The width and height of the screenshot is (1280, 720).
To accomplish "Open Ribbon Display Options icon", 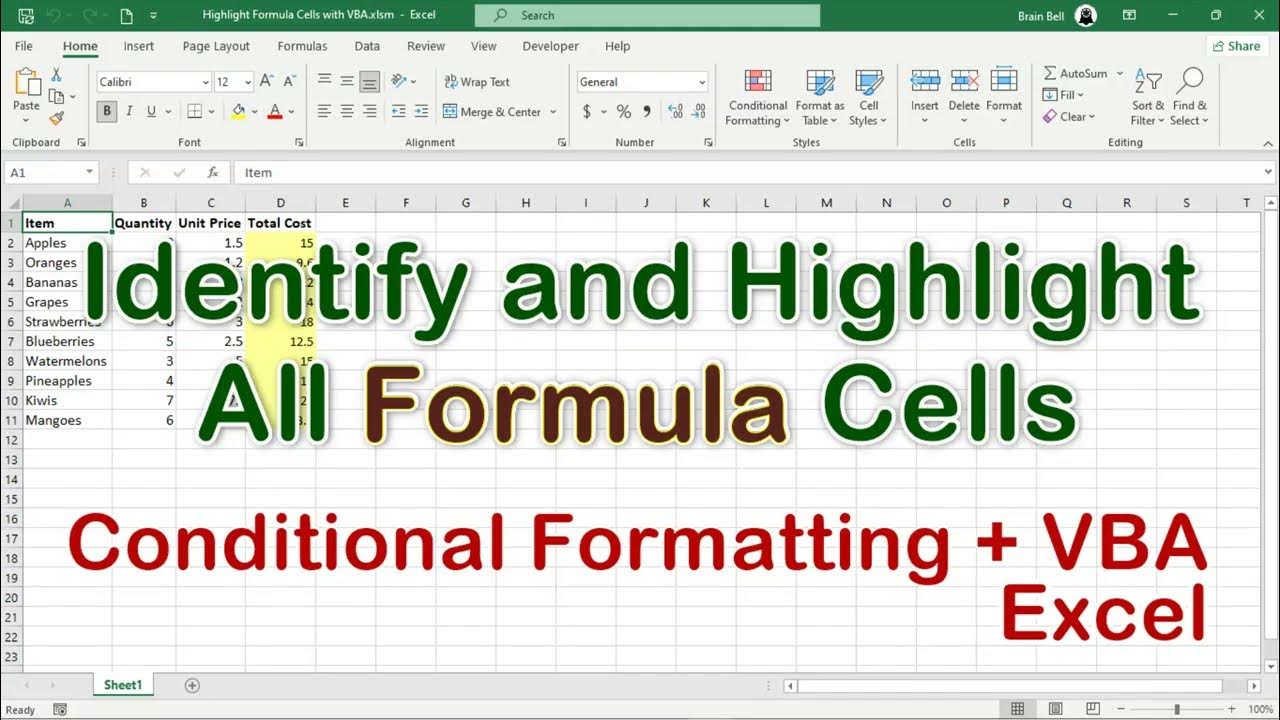I will (x=1129, y=15).
